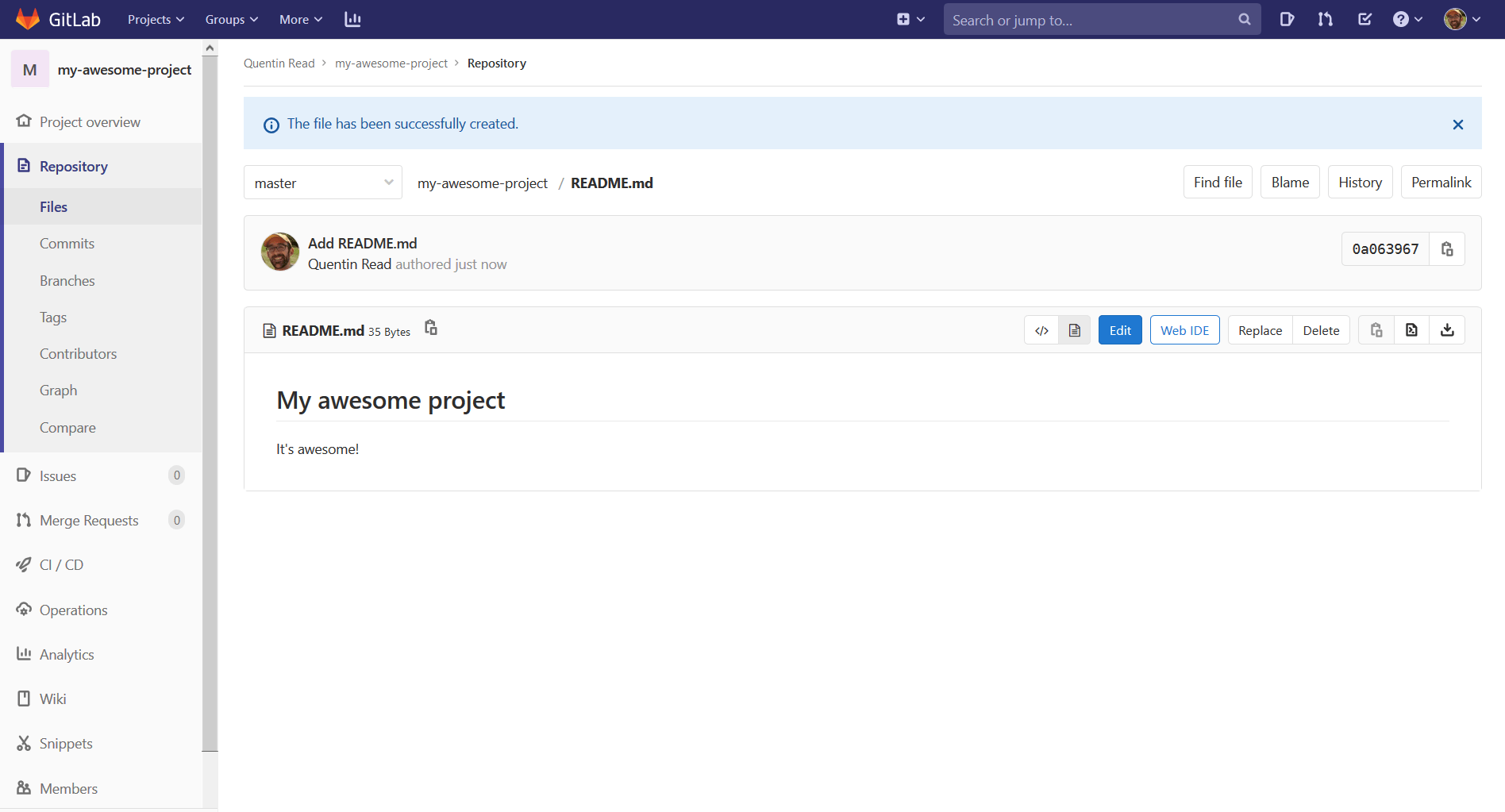Switch to rendered file display toggle
This screenshot has height=812, width=1505.
(x=1075, y=329)
